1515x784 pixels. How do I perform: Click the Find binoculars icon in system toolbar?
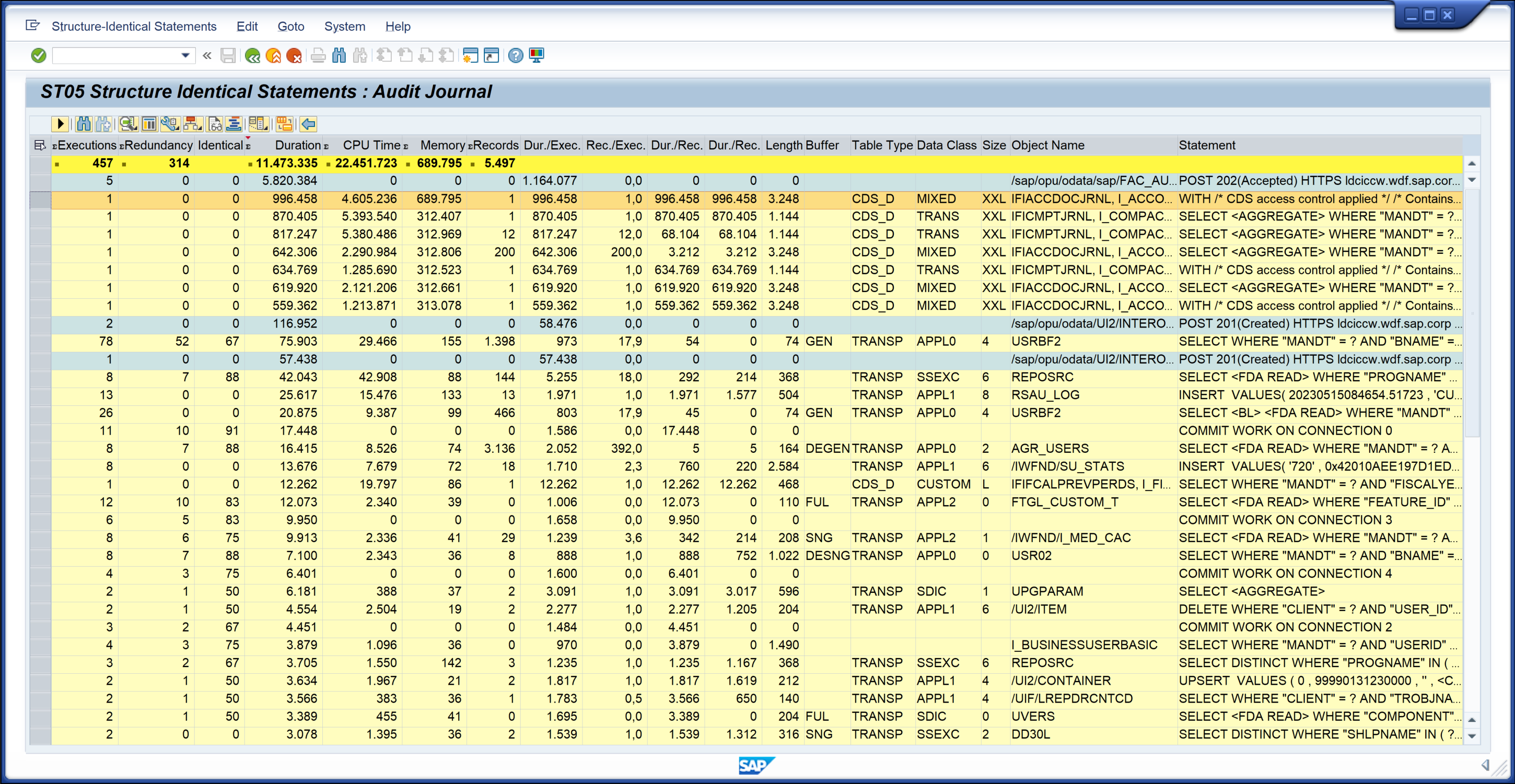[x=339, y=56]
